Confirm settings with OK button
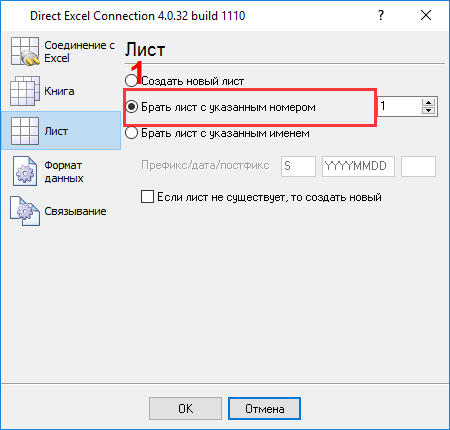 click(x=185, y=408)
